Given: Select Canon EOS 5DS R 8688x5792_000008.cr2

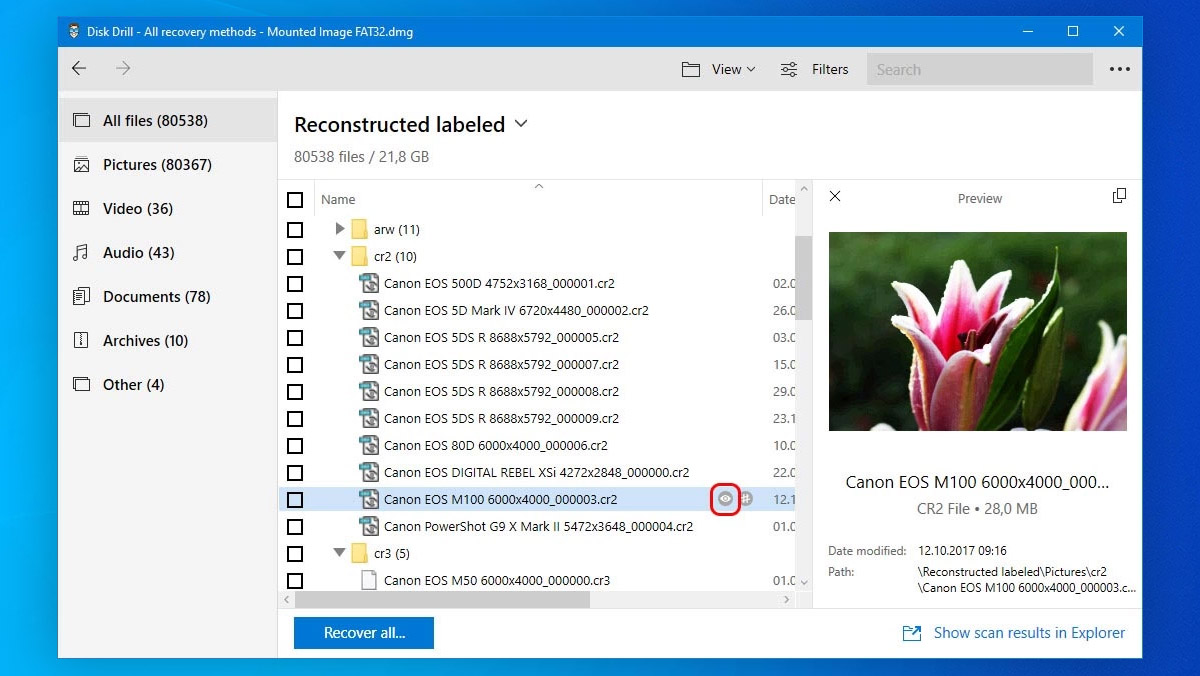Looking at the screenshot, I should pyautogui.click(x=501, y=392).
